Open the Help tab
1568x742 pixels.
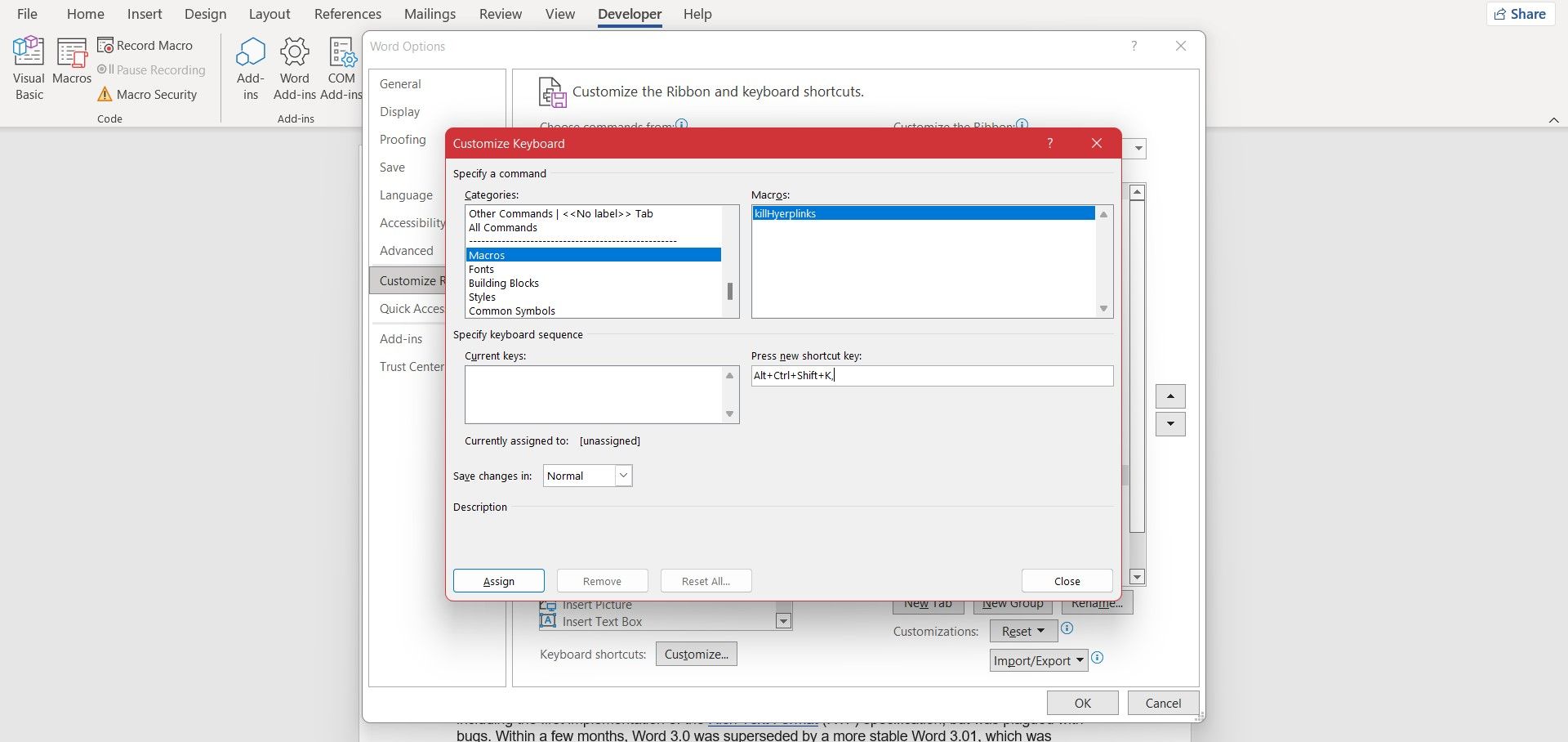pyautogui.click(x=697, y=14)
